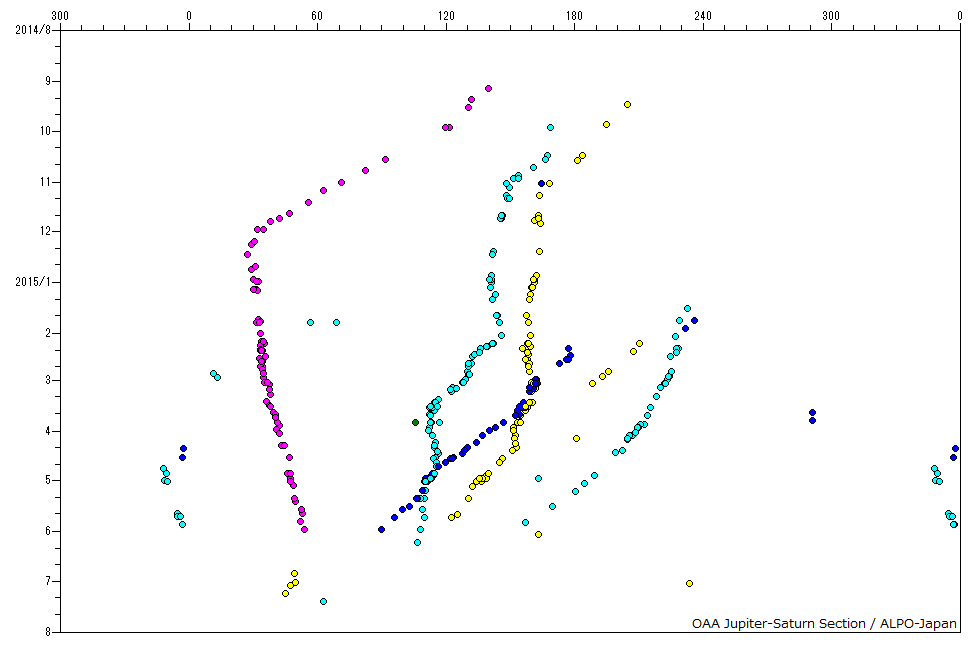The height and width of the screenshot is (650, 980).
Task: Click the month "11" label on left axis
Action: [45, 182]
